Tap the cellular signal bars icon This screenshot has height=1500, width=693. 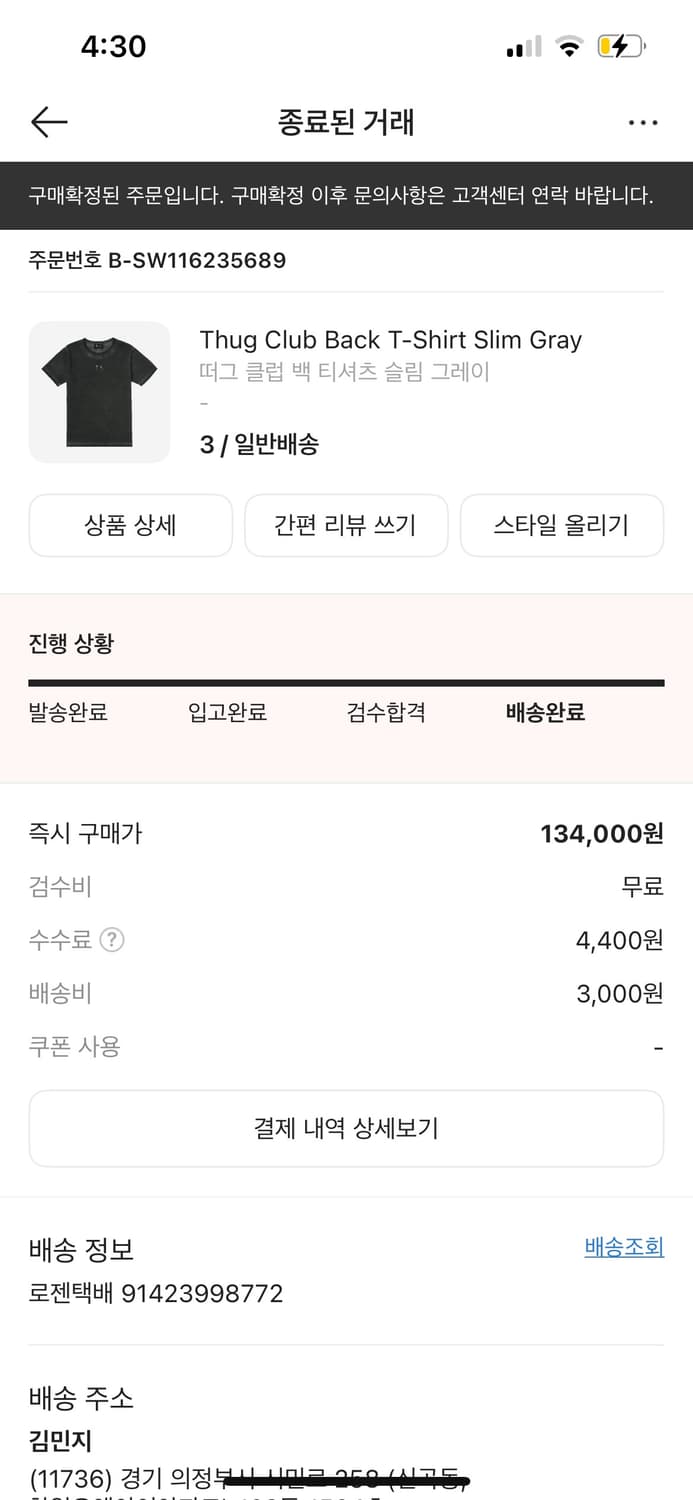tap(524, 46)
